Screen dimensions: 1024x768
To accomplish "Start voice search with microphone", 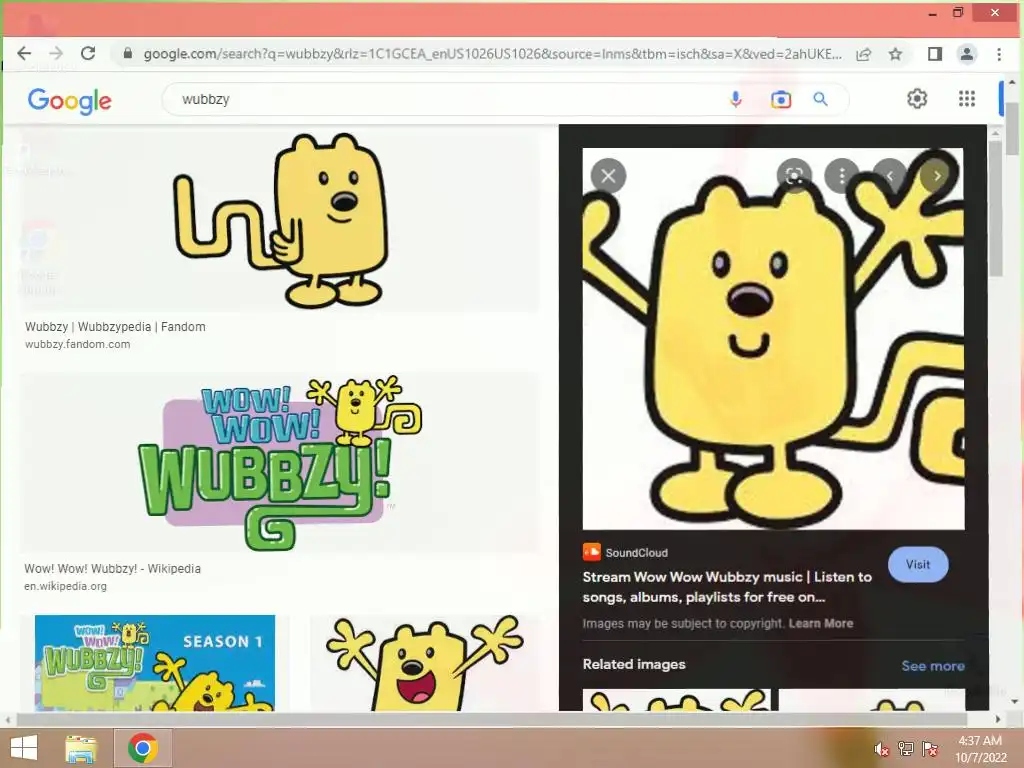I will tap(735, 99).
